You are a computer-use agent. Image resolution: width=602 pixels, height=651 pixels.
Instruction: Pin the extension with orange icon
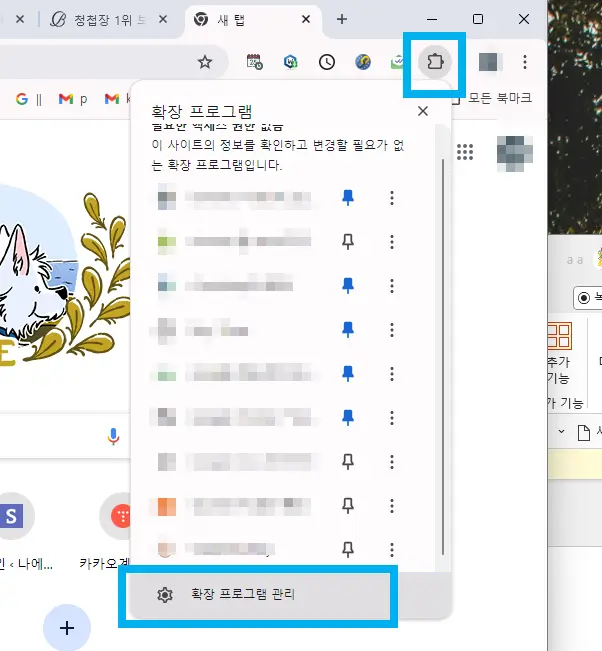[348, 505]
